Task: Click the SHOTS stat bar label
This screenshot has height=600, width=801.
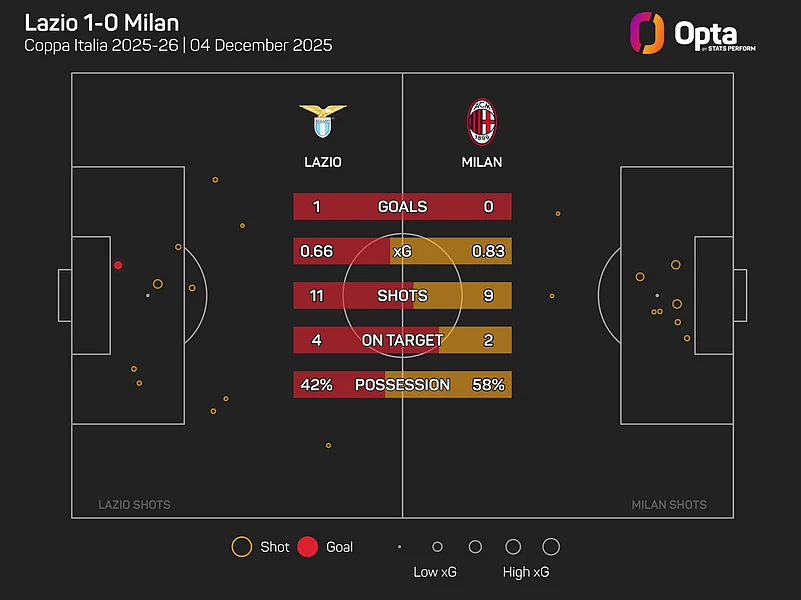Action: pos(402,296)
